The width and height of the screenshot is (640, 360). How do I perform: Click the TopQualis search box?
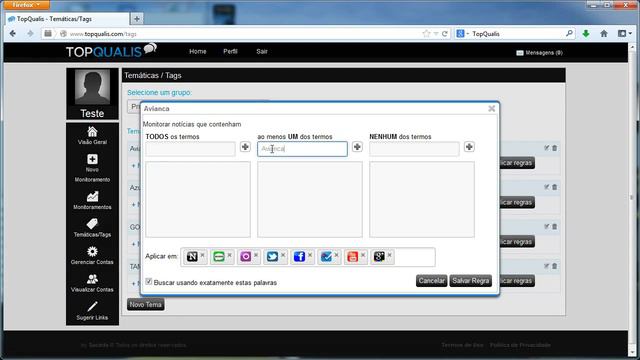point(516,34)
